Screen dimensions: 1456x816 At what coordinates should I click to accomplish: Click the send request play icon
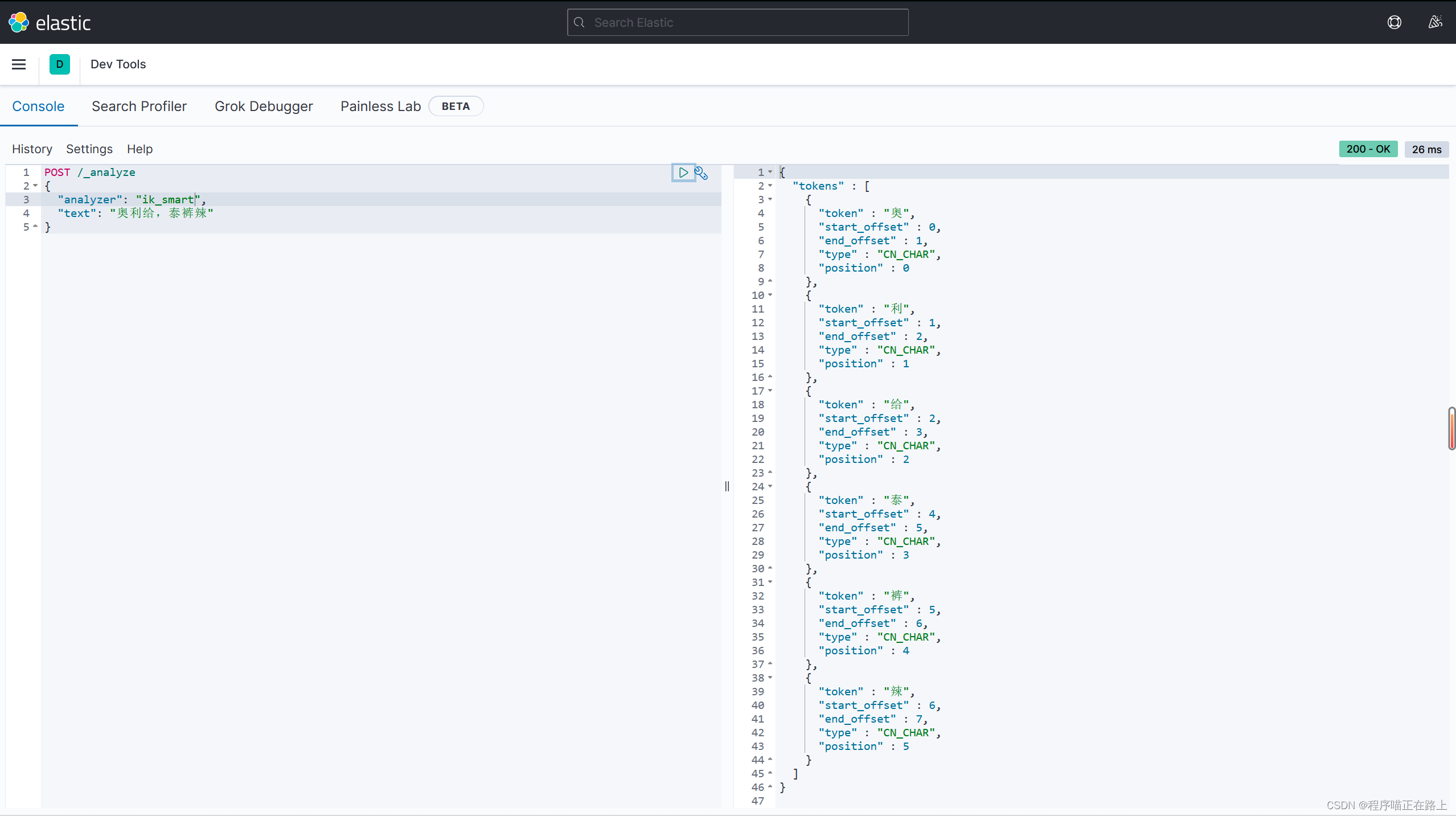tap(683, 173)
